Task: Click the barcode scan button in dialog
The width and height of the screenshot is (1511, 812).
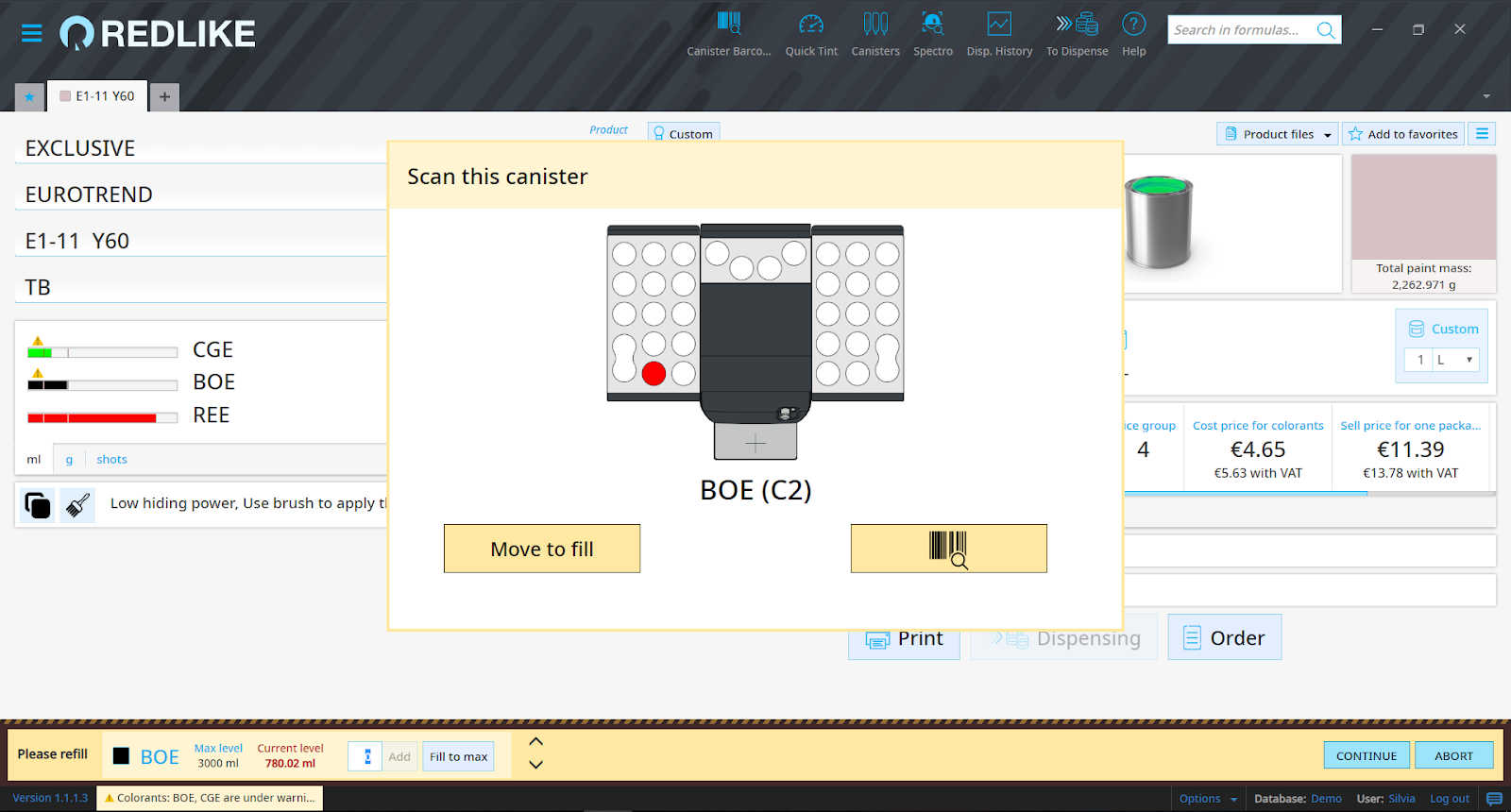Action: [x=948, y=549]
